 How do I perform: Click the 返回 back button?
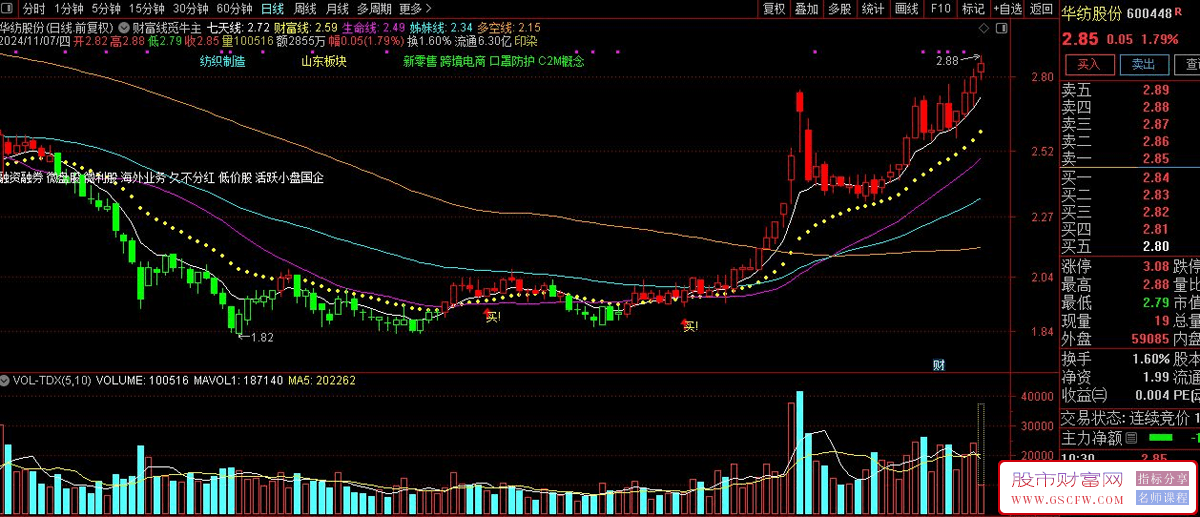1041,8
